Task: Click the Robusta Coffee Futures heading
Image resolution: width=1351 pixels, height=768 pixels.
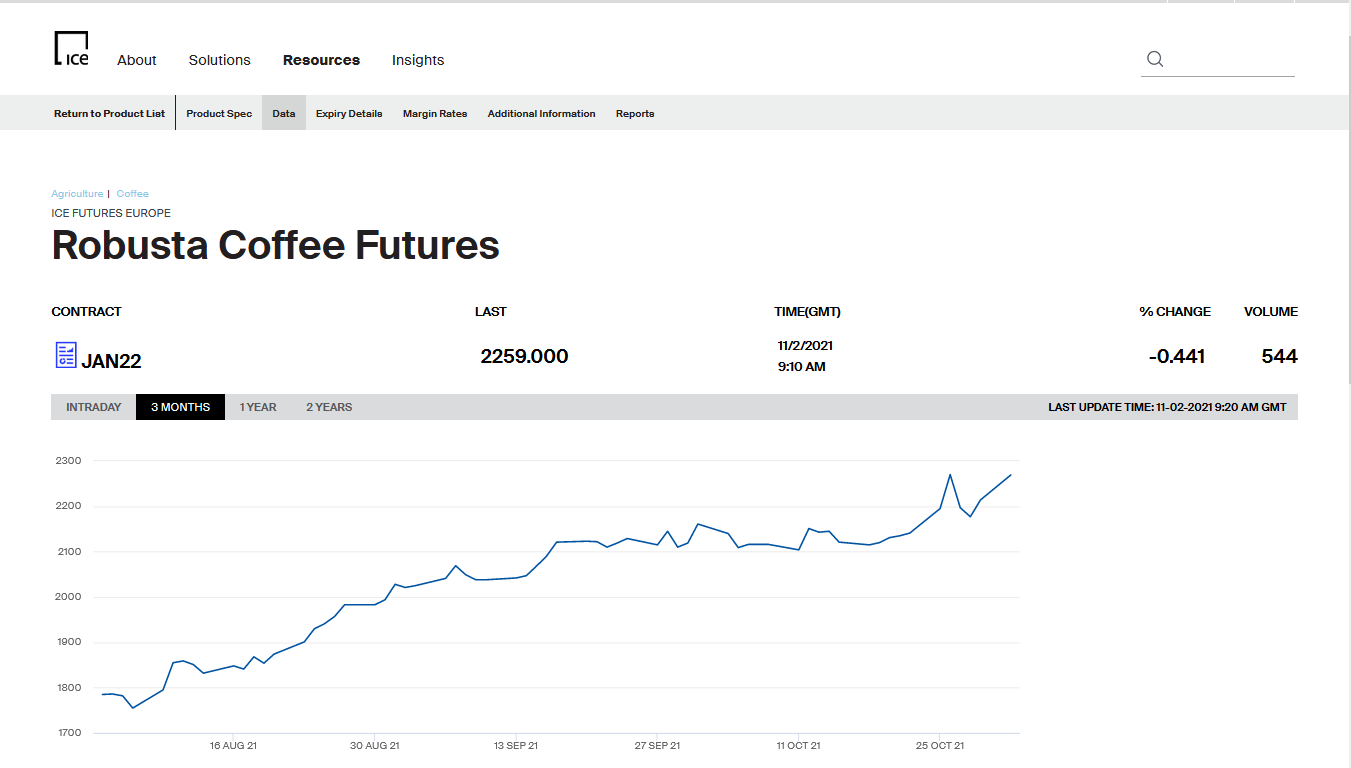Action: (x=276, y=245)
